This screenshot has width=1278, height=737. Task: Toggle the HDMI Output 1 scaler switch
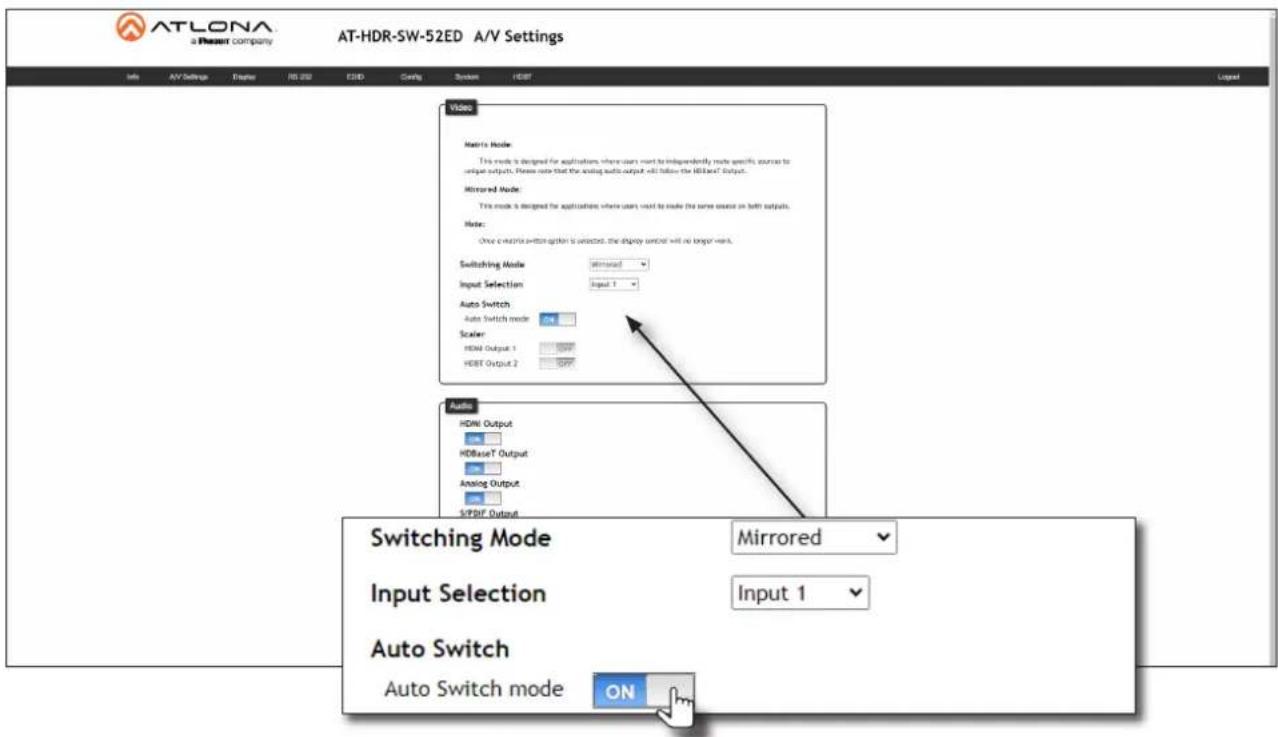(557, 348)
